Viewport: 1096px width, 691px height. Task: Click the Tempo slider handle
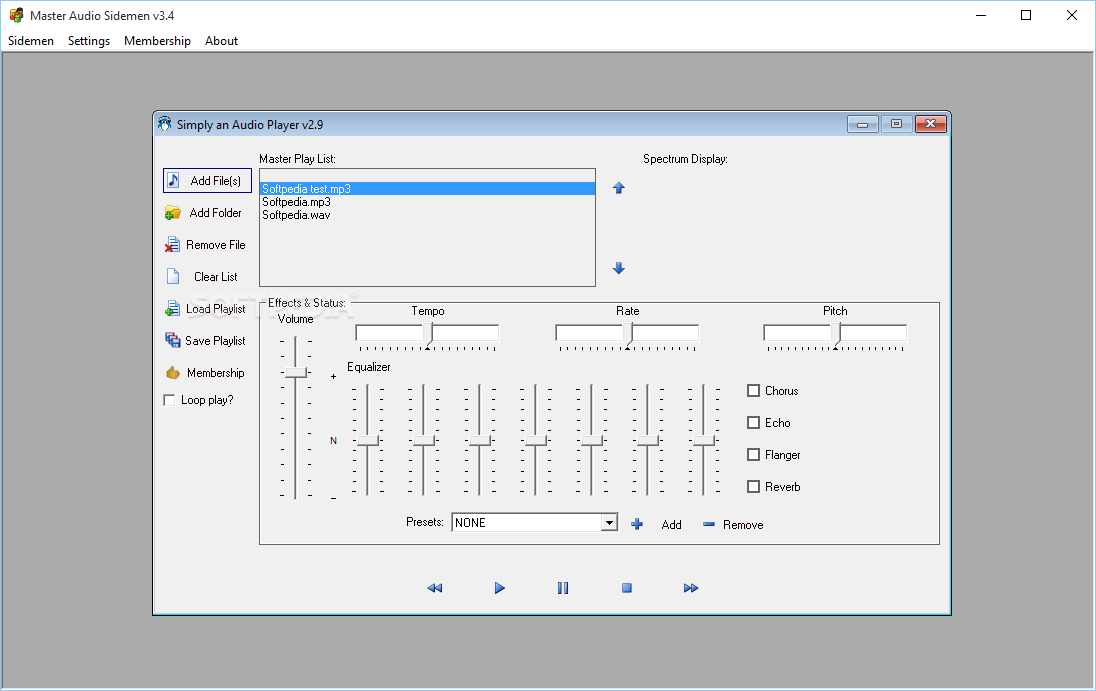click(x=427, y=334)
